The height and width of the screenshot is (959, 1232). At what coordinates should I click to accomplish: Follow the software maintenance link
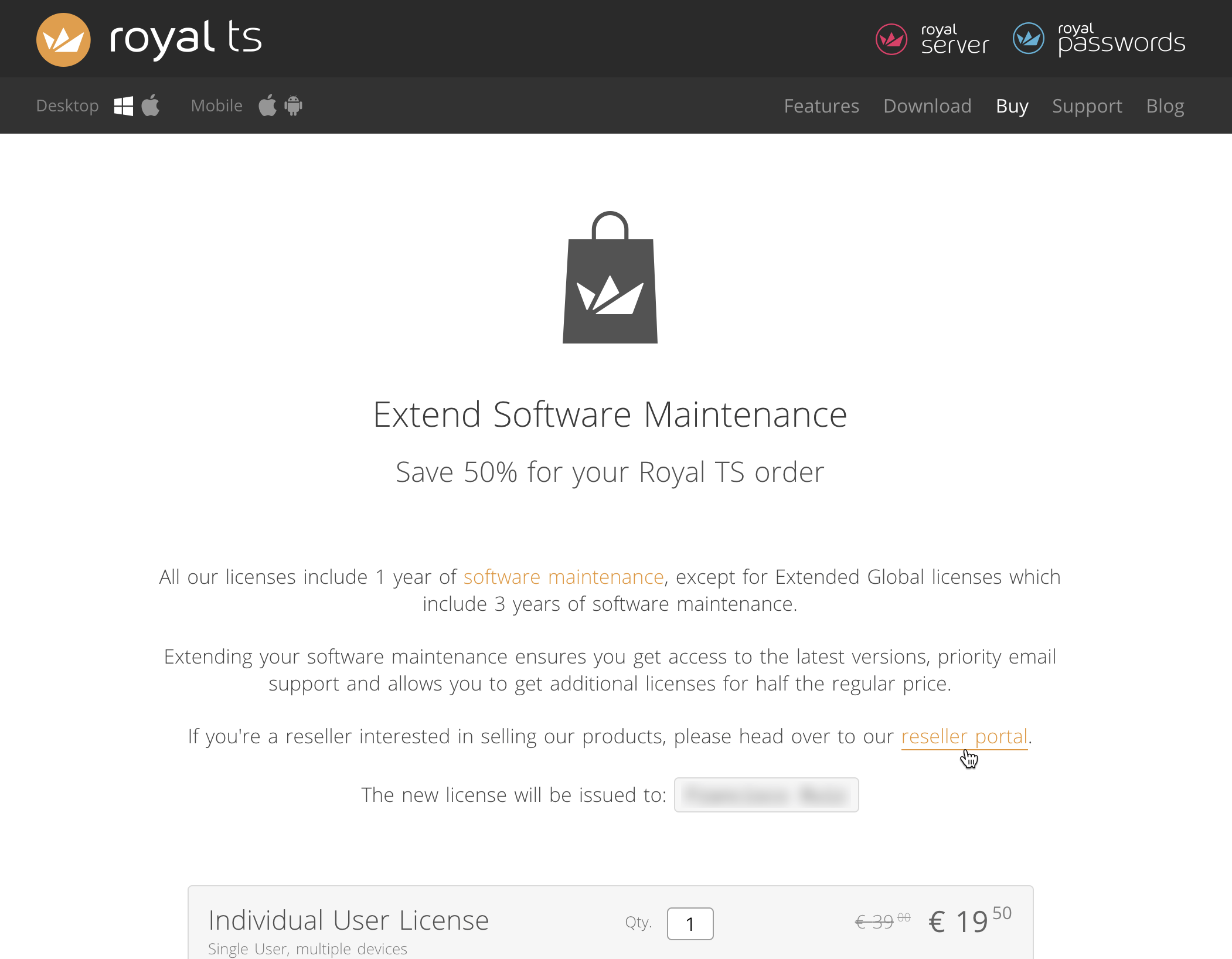[x=563, y=577]
